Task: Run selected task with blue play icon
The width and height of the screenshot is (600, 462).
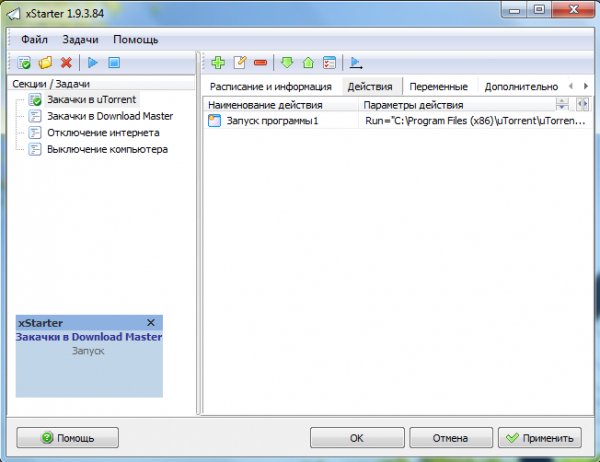Action: tap(93, 62)
